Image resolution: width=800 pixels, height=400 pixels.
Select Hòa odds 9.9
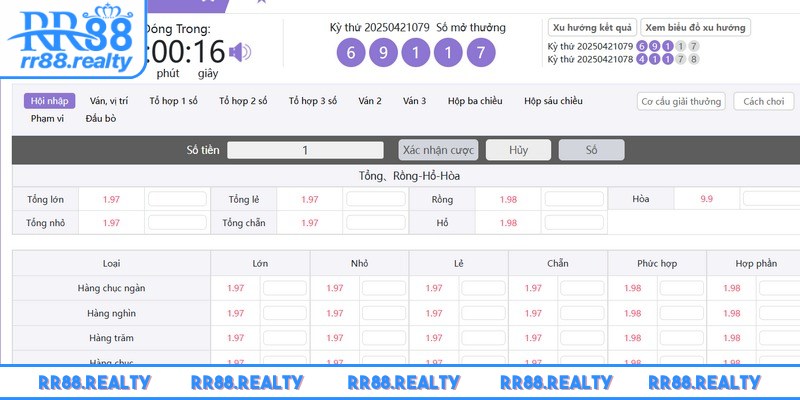707,199
